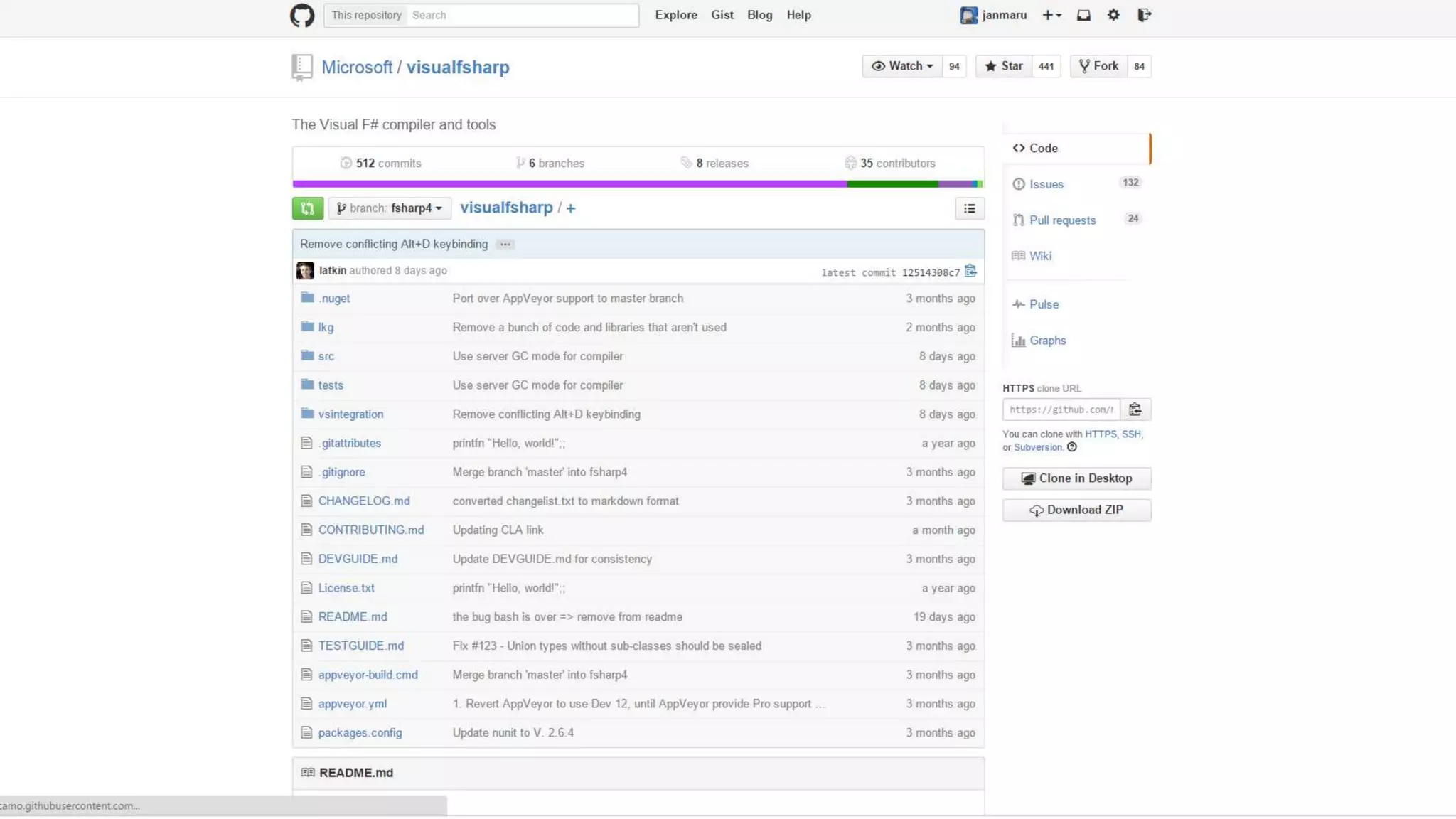Click the green compare and review icon

coord(307,208)
